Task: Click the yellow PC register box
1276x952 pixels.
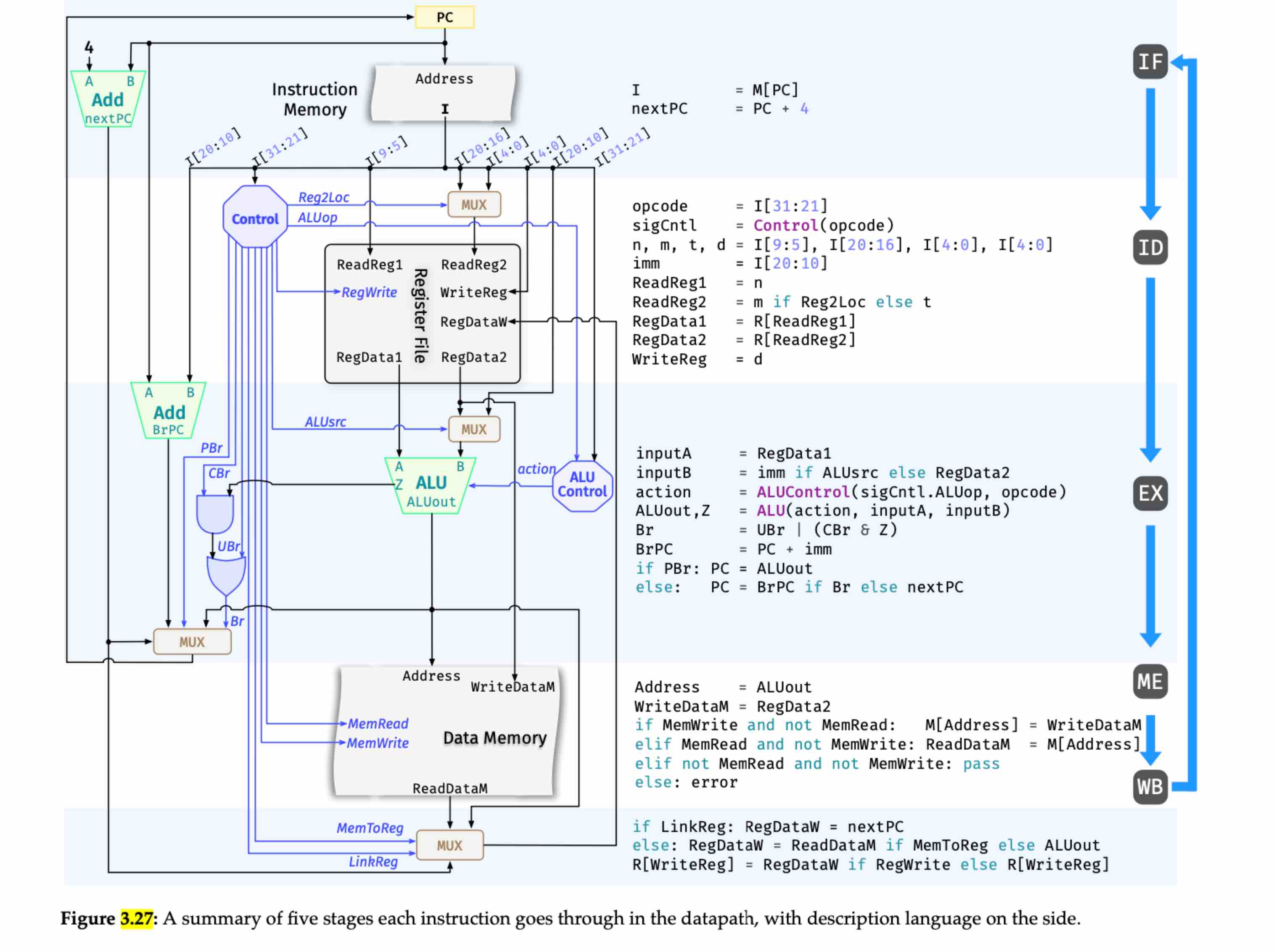Action: tap(444, 17)
